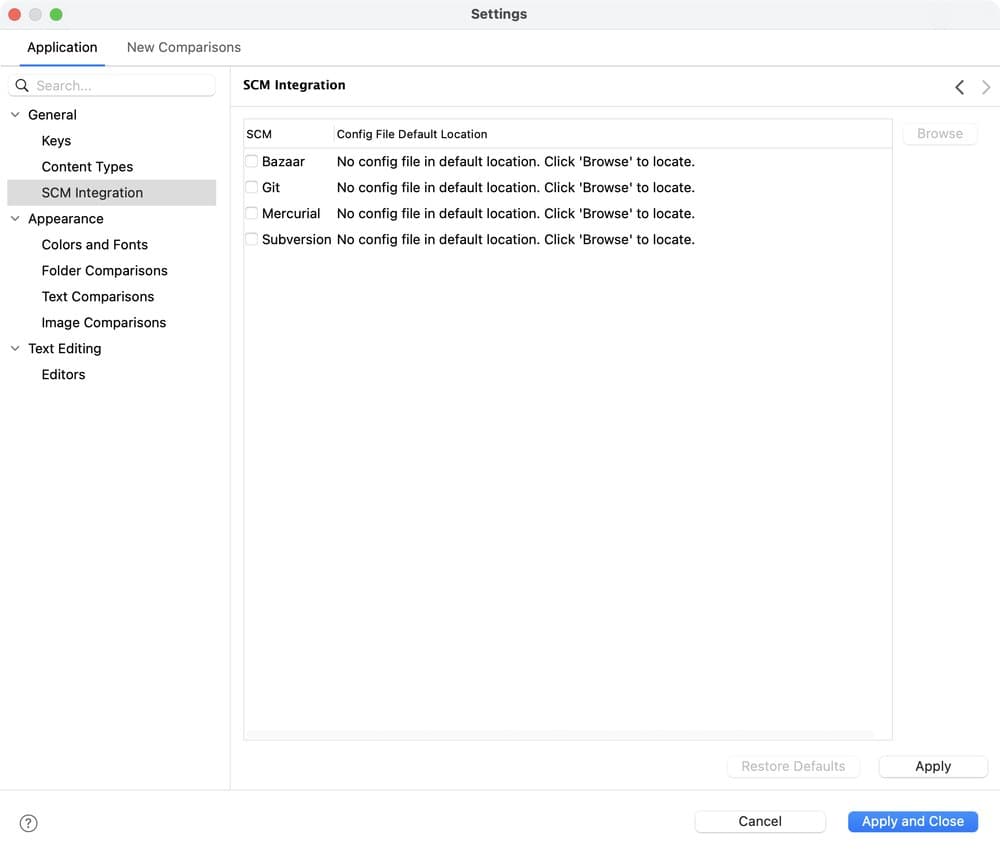Enable the Git checkbox
This screenshot has height=854, width=1000.
coord(252,187)
